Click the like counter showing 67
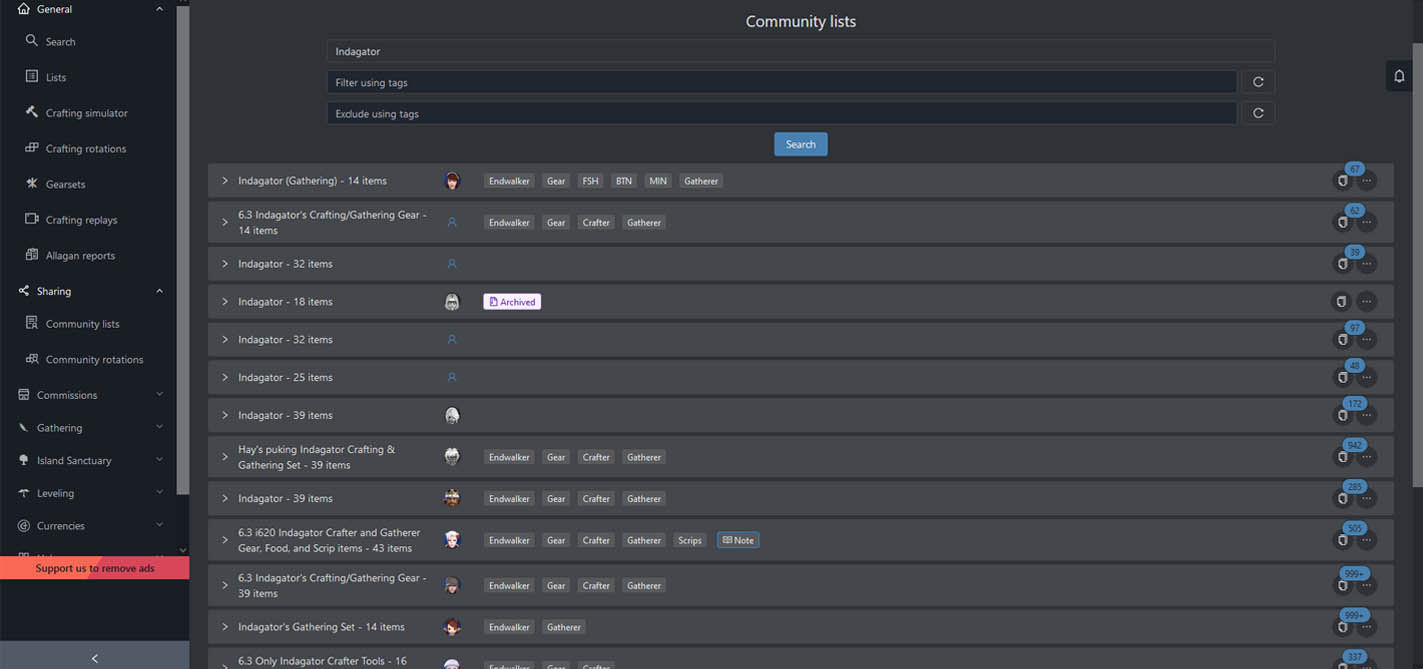1423x669 pixels. click(x=1354, y=169)
